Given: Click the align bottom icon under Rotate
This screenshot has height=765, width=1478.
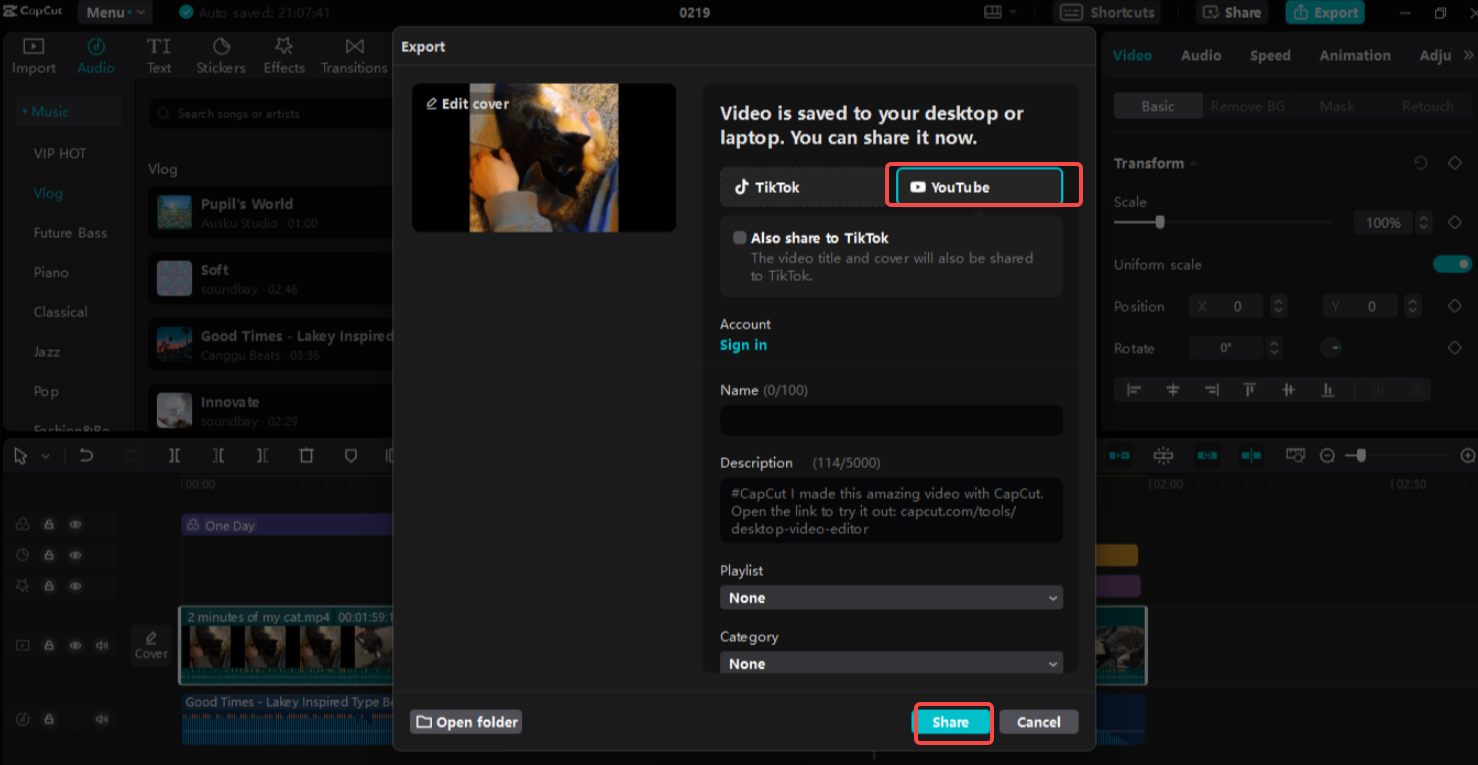Looking at the screenshot, I should pyautogui.click(x=1327, y=390).
